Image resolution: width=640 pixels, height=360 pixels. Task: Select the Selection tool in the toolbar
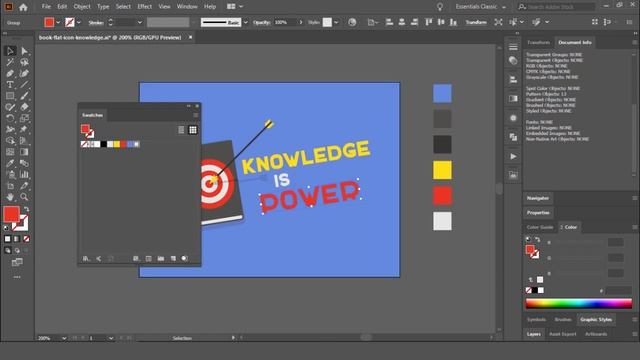10,51
